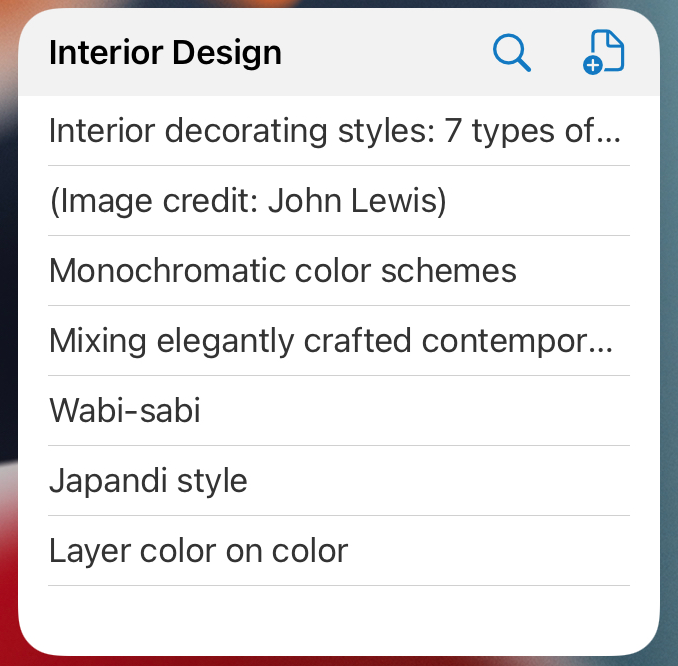The width and height of the screenshot is (678, 666).
Task: Click the desktop wallpaper outside the widget
Action: point(668,300)
